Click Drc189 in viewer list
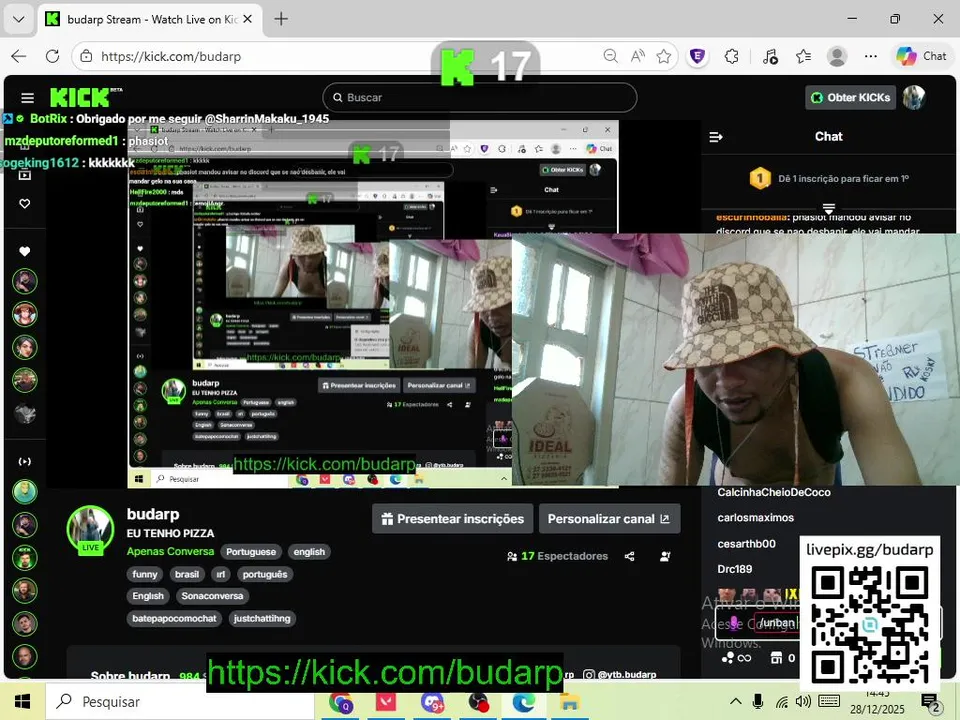This screenshot has width=960, height=720. (x=735, y=569)
